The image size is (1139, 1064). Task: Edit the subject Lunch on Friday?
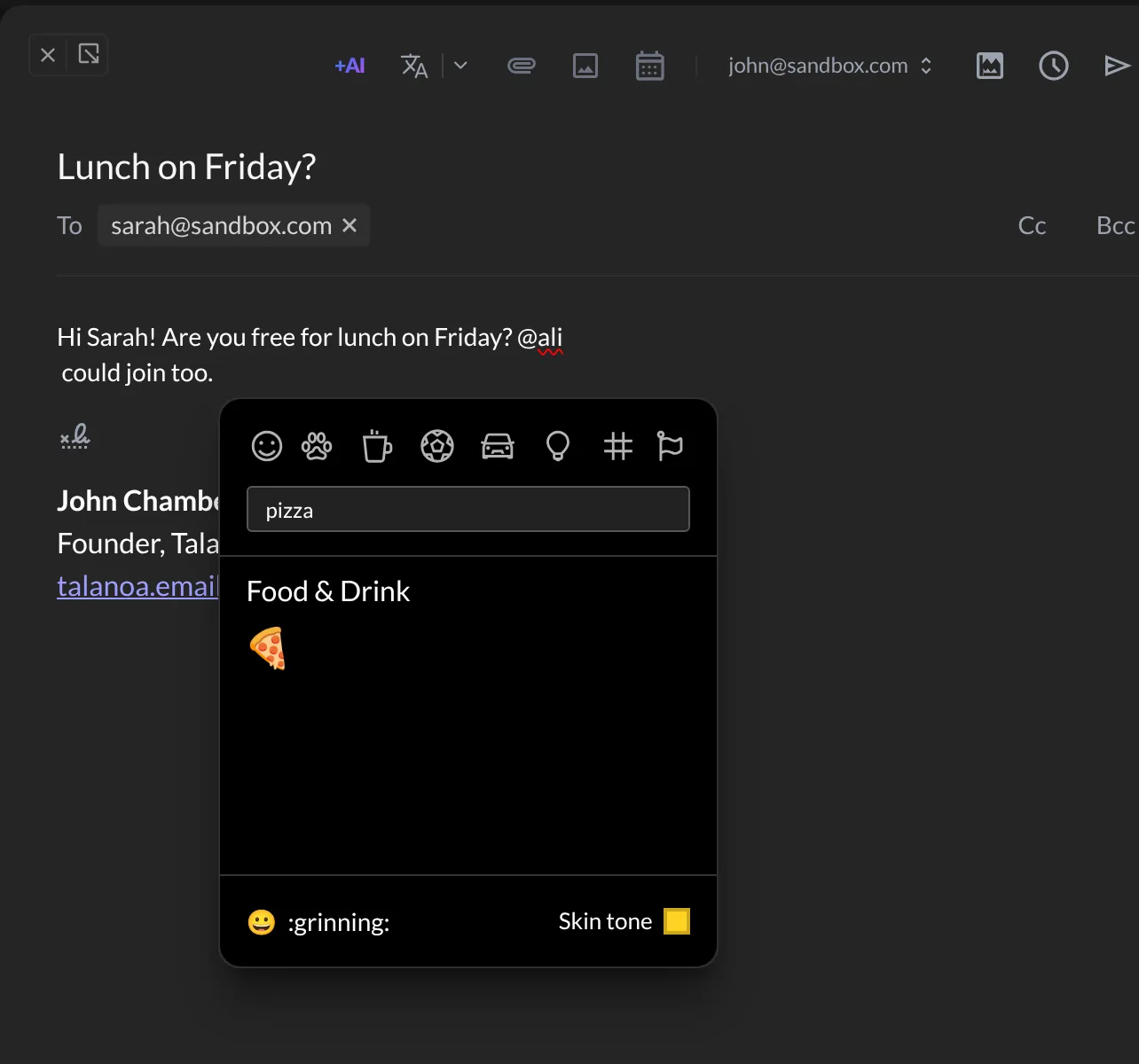pyautogui.click(x=186, y=168)
